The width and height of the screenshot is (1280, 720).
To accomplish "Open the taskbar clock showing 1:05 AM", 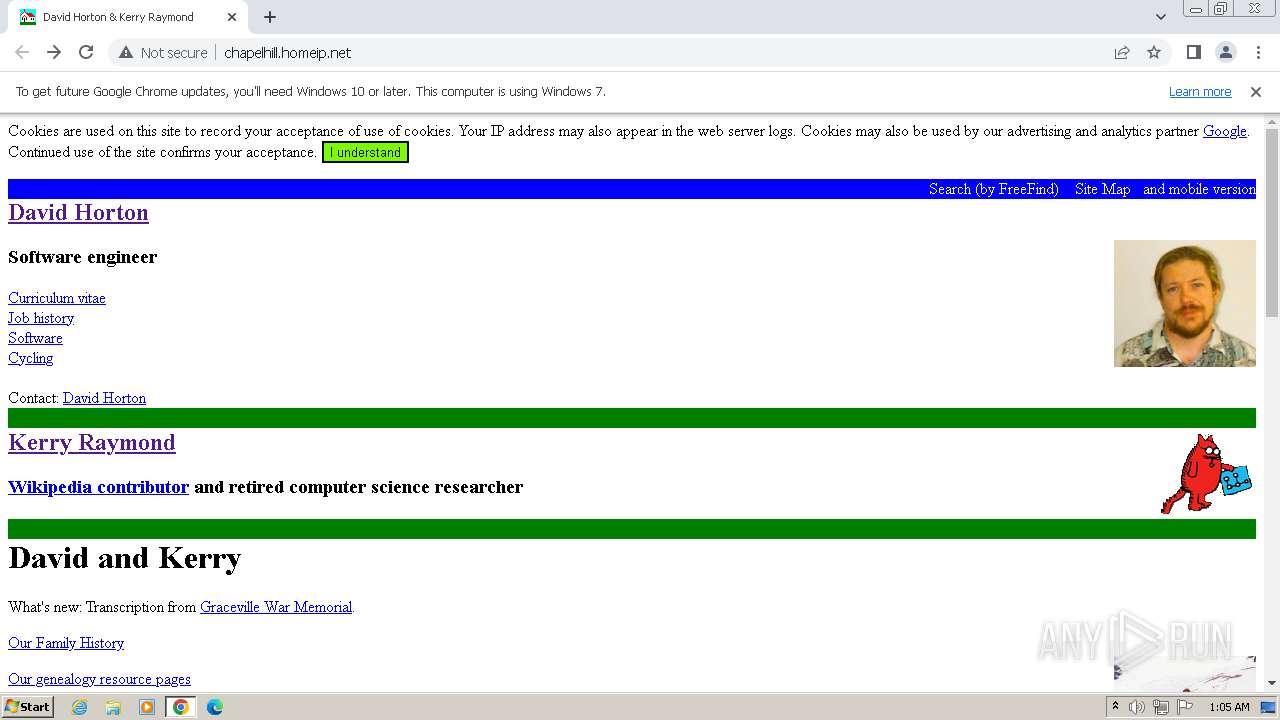I will (x=1229, y=707).
